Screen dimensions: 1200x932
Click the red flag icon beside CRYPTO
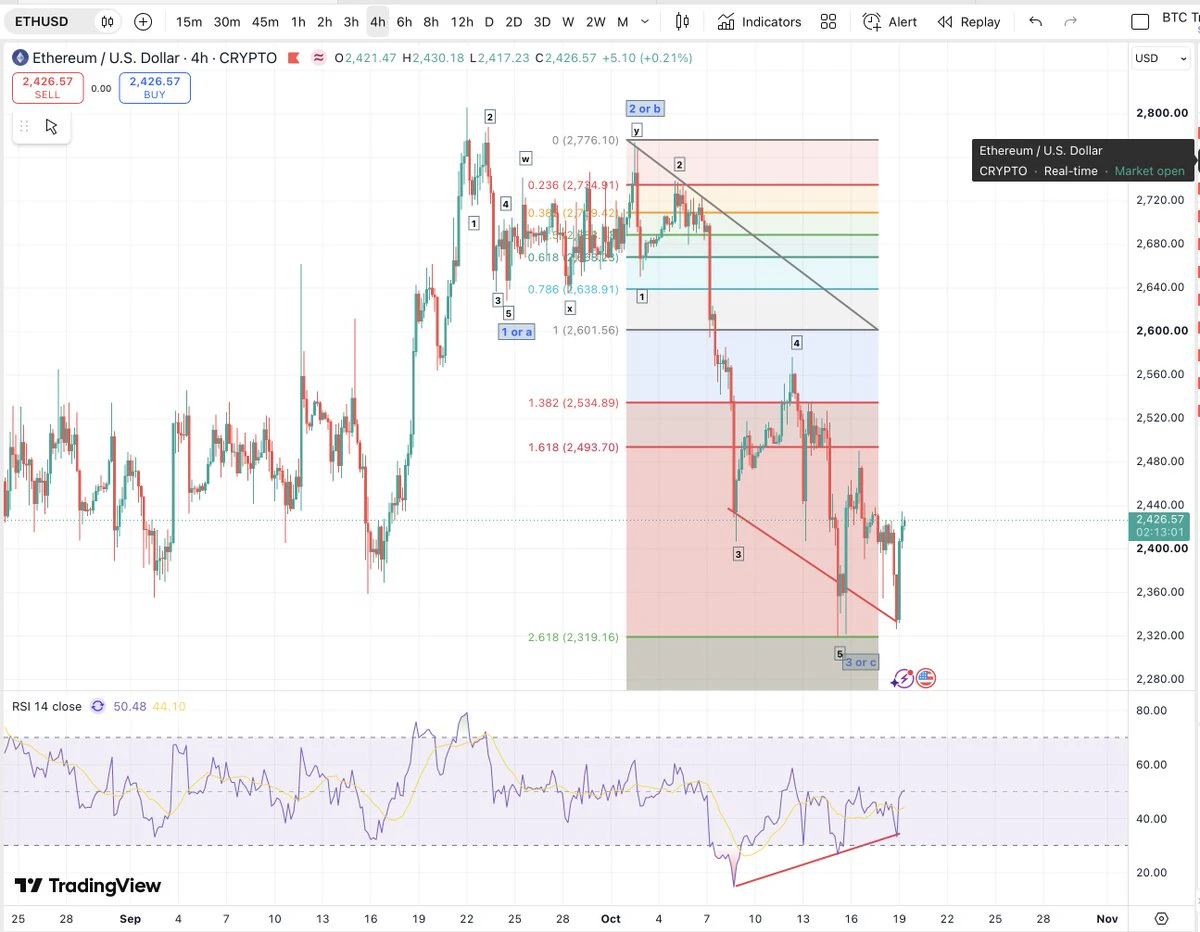click(x=292, y=58)
